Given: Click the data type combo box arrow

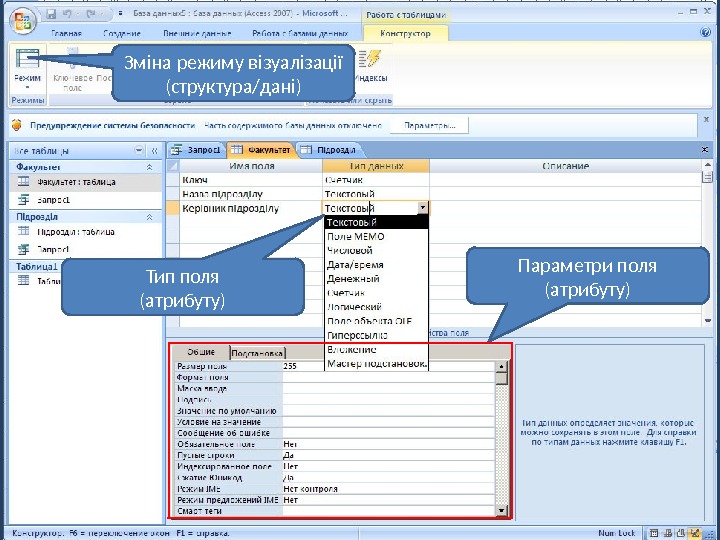Looking at the screenshot, I should (423, 208).
